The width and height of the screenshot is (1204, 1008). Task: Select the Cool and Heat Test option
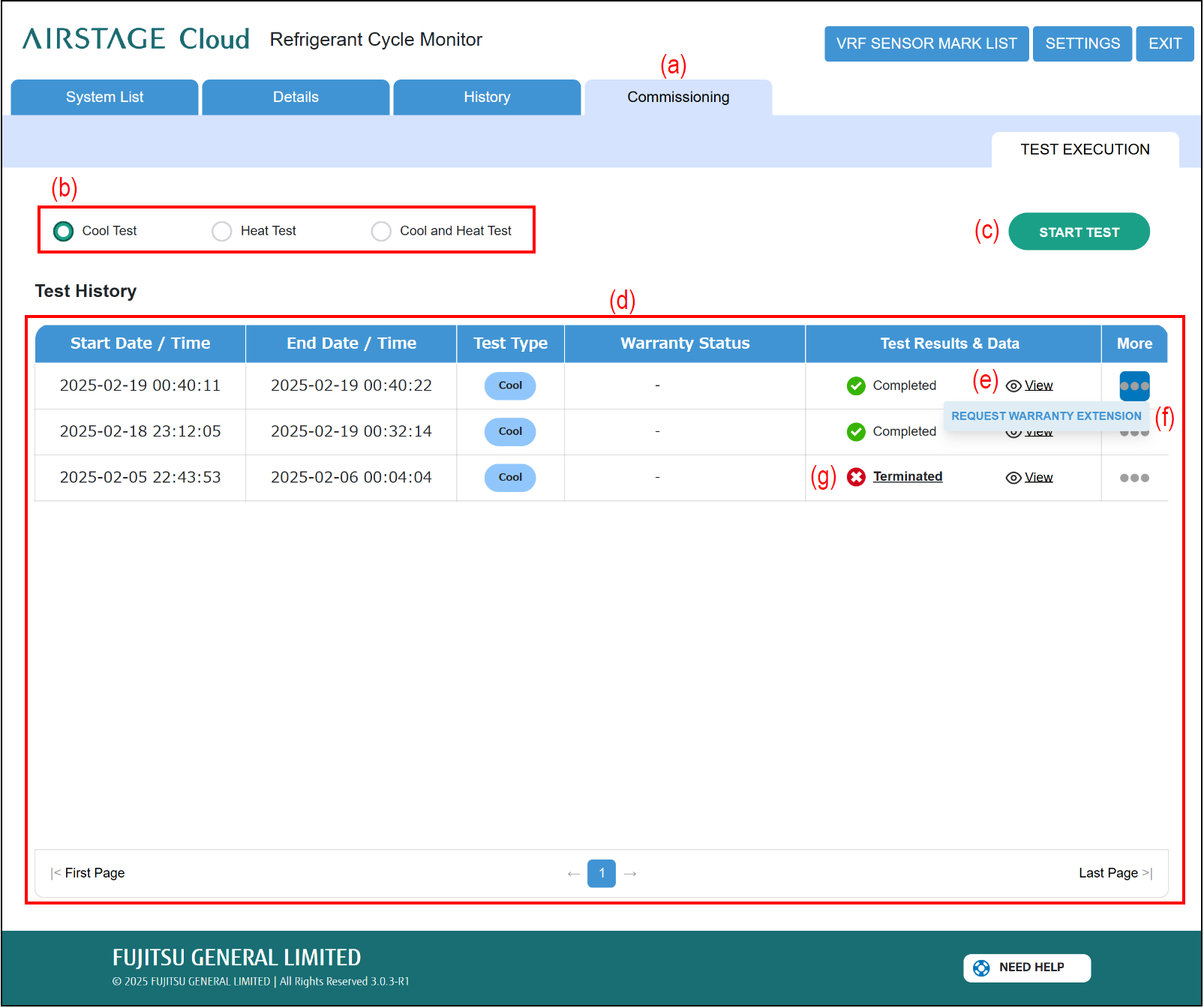click(x=381, y=232)
